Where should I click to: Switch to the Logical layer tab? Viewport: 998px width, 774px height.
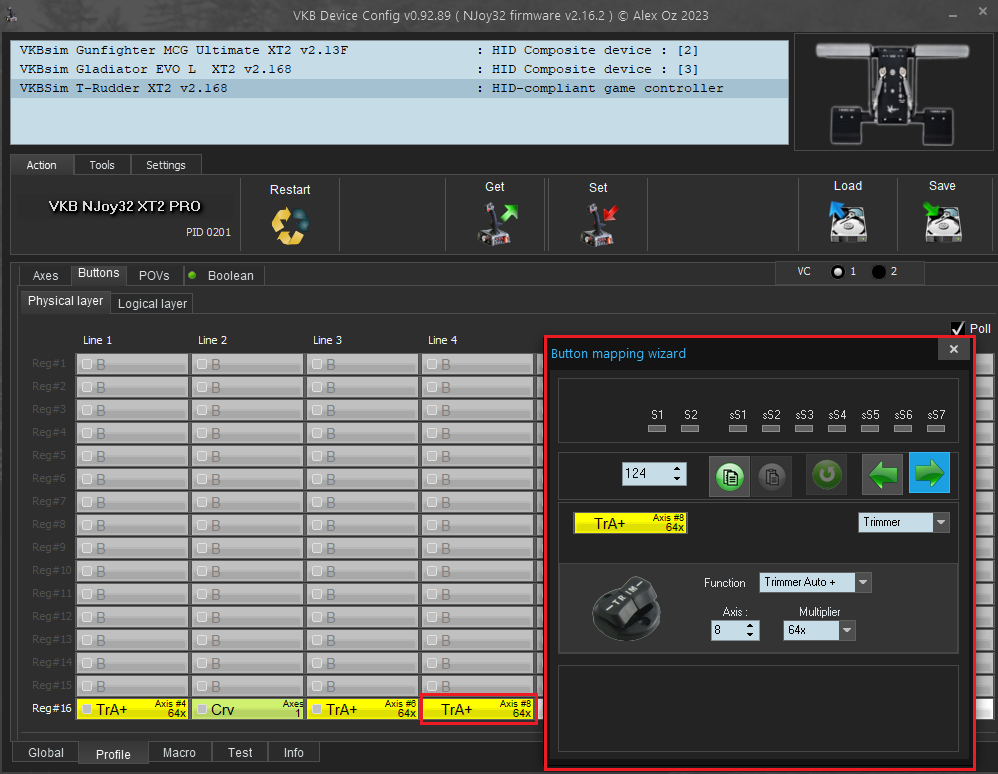point(152,303)
